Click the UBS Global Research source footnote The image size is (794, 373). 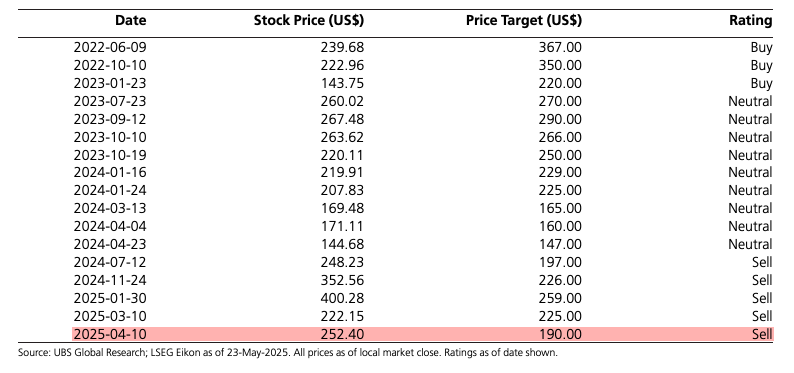tap(288, 353)
